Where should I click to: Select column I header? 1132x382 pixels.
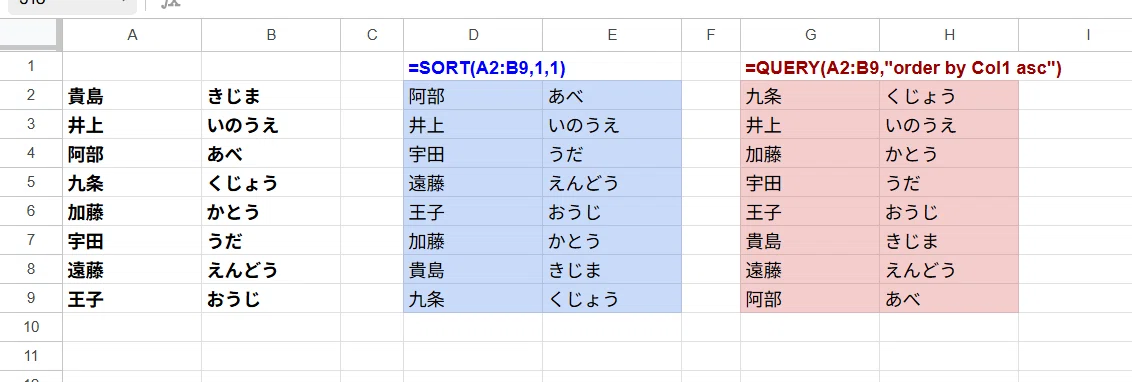click(x=1076, y=35)
